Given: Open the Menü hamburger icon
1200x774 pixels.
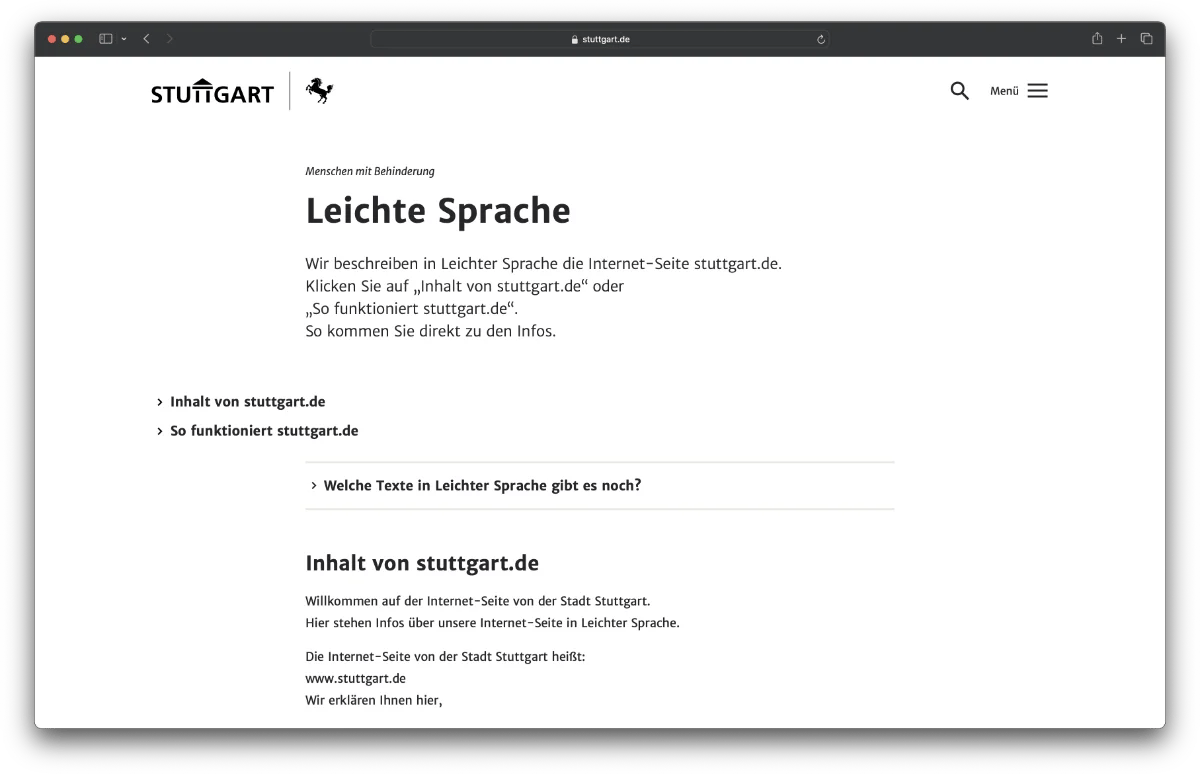Looking at the screenshot, I should tap(1038, 91).
